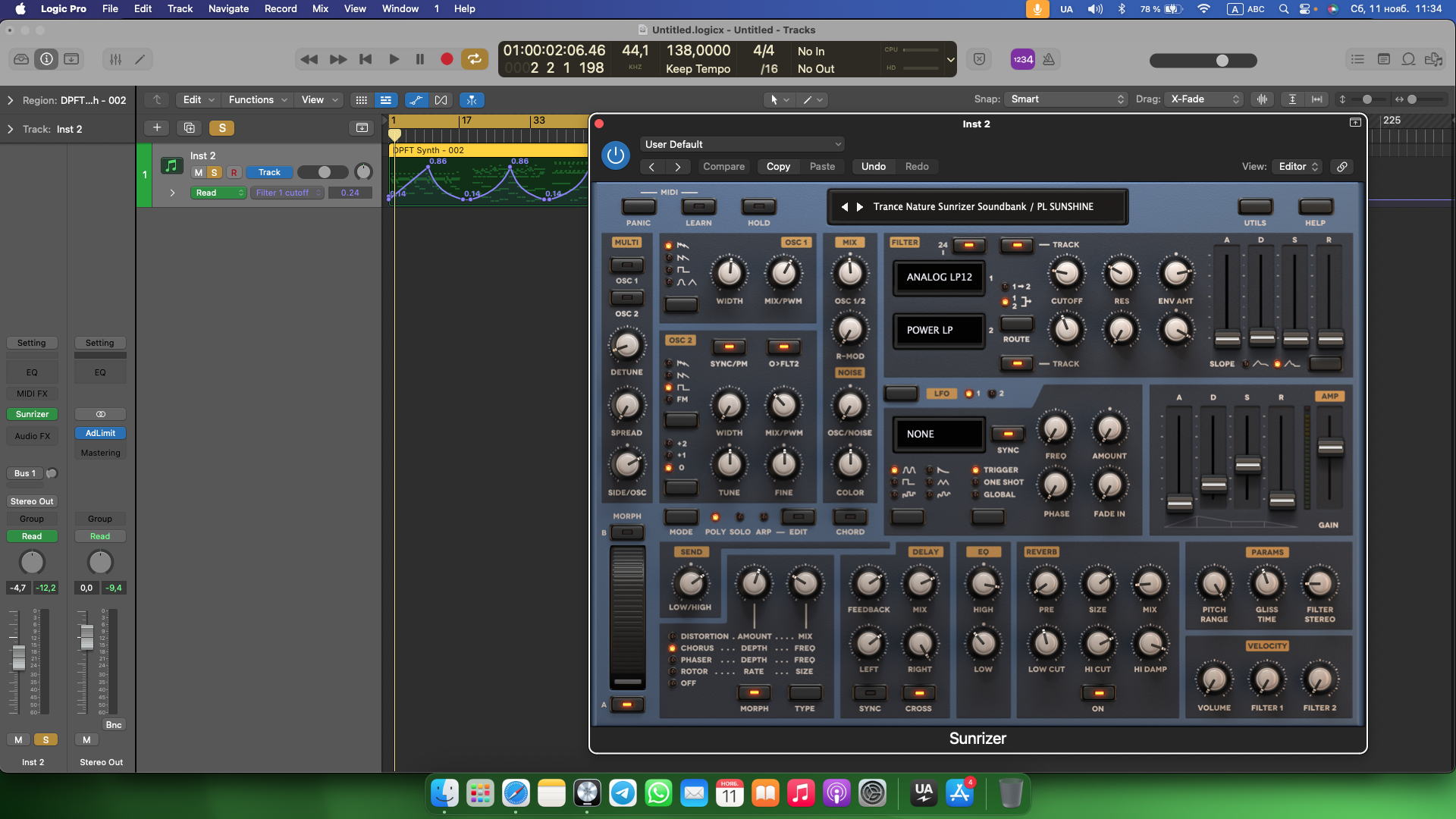Mute the Inst 2 track
The image size is (1456, 819).
coord(199,173)
